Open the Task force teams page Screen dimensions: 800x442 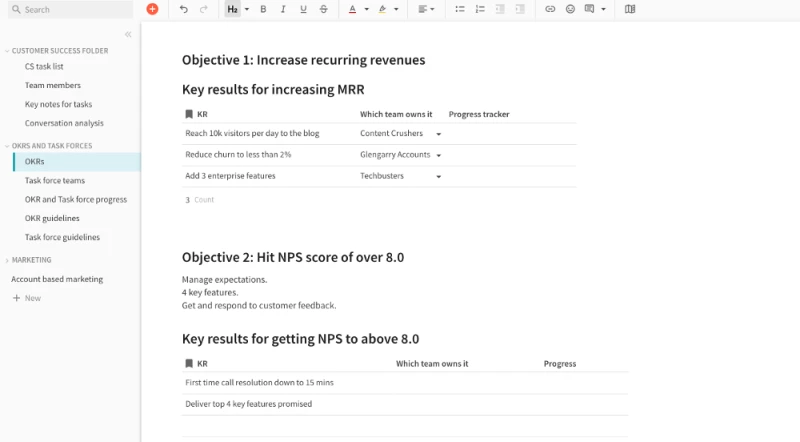point(55,181)
